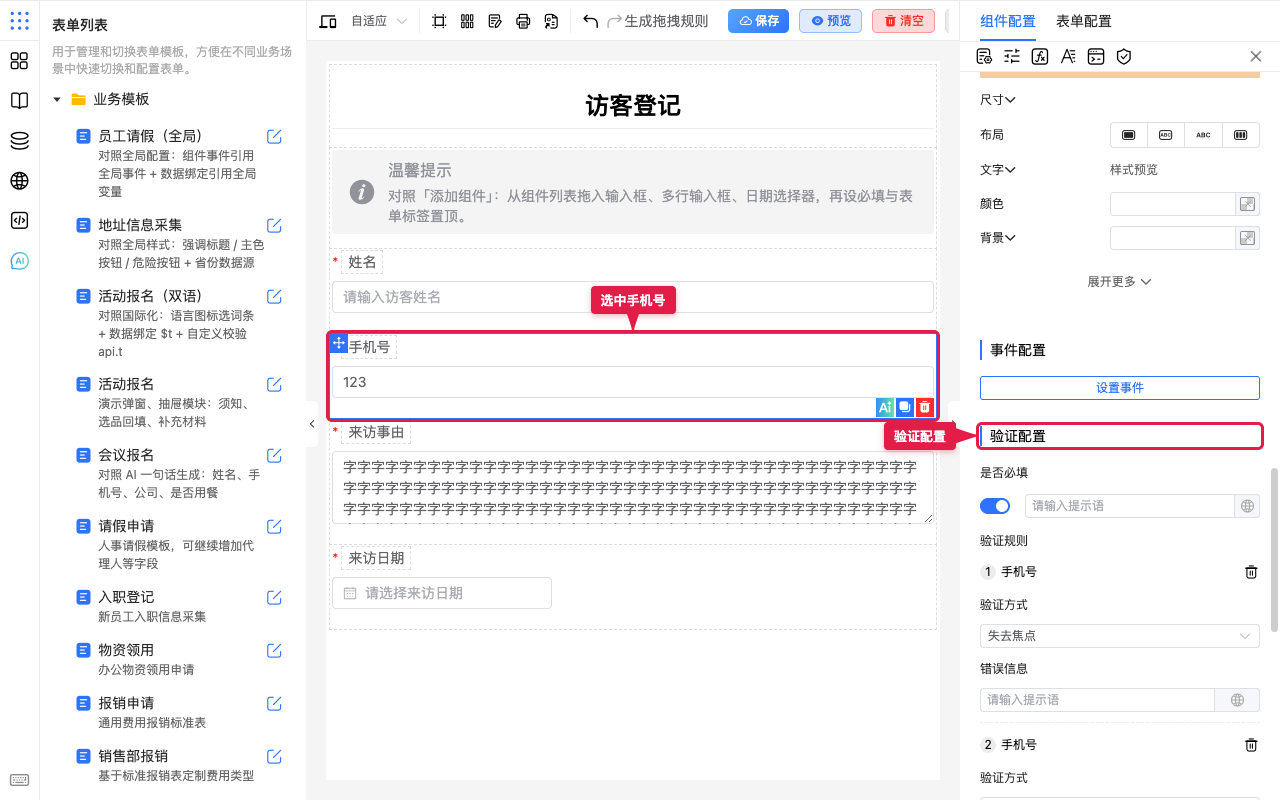Click the apps grid icon in the left sidebar
The height and width of the screenshot is (800, 1280).
pos(19,61)
